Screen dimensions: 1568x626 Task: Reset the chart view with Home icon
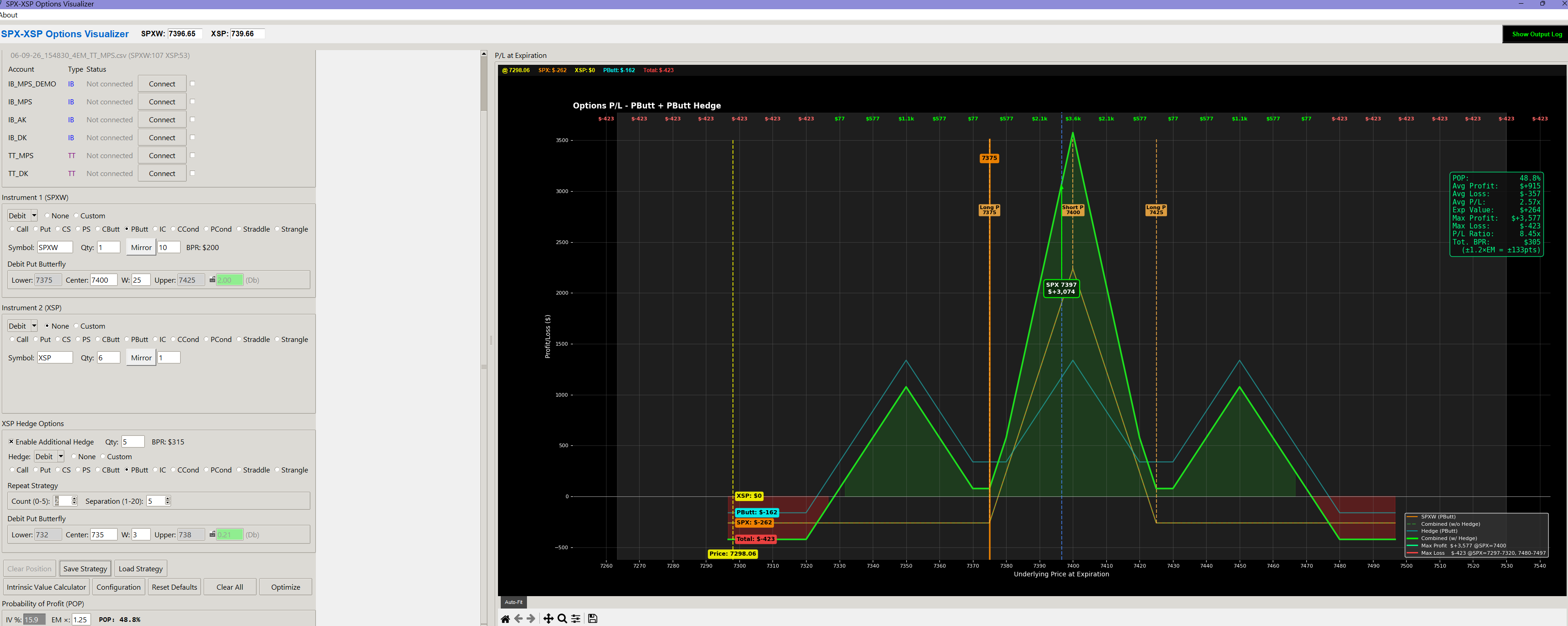505,619
